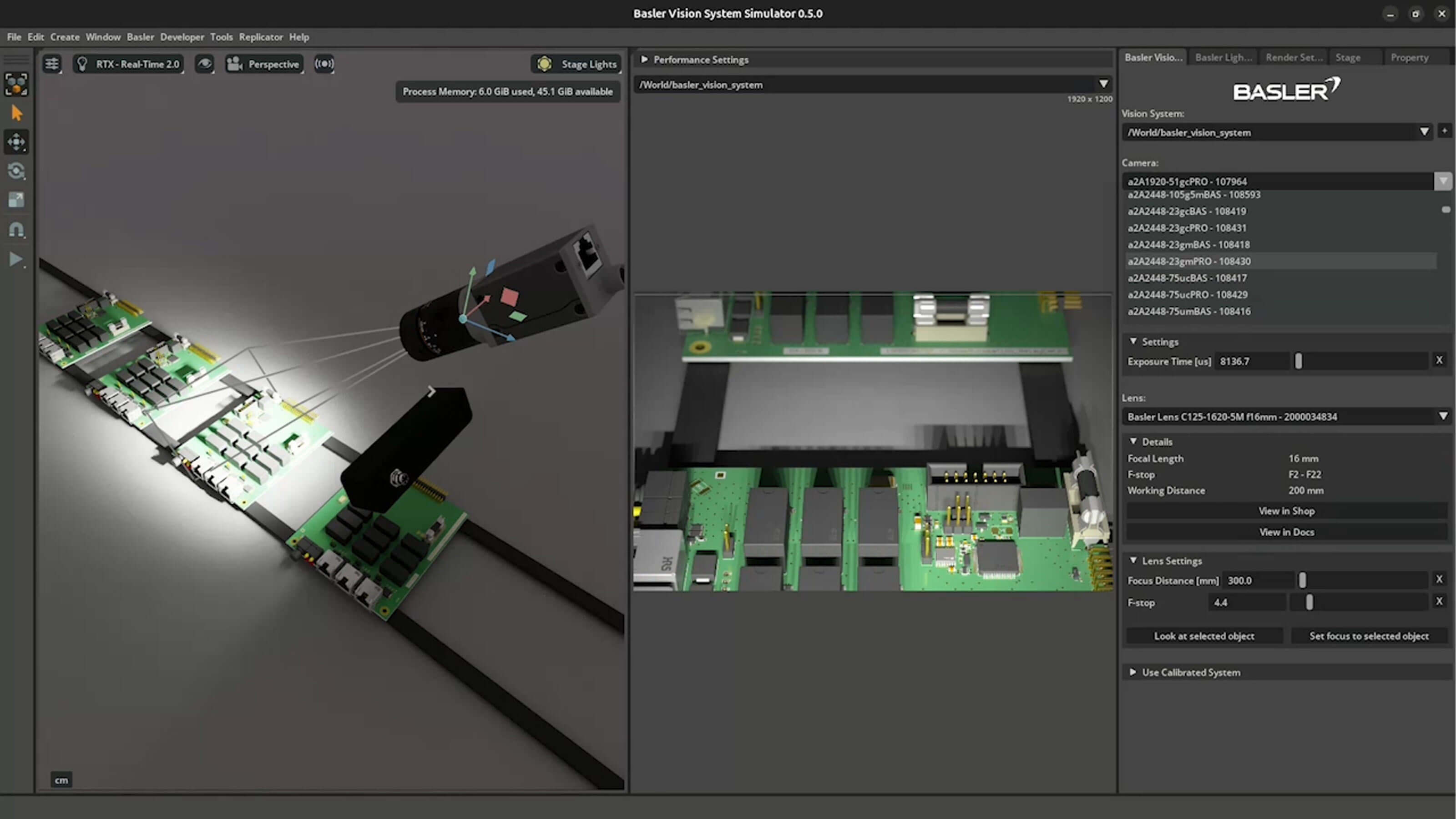Click the Focus Distance slider handle
The width and height of the screenshot is (1456, 819).
click(1302, 580)
